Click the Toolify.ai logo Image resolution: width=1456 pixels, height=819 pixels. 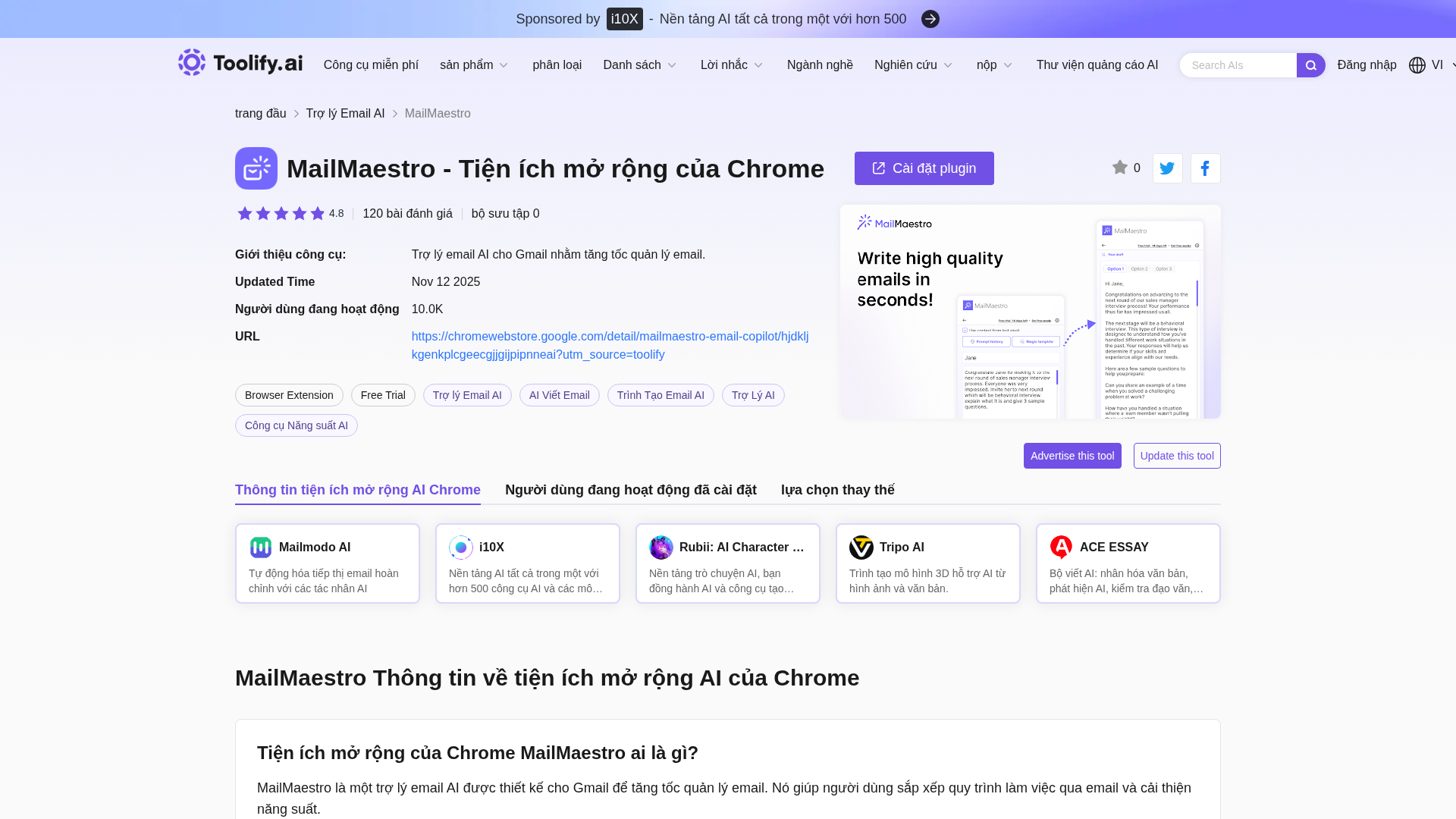(240, 63)
